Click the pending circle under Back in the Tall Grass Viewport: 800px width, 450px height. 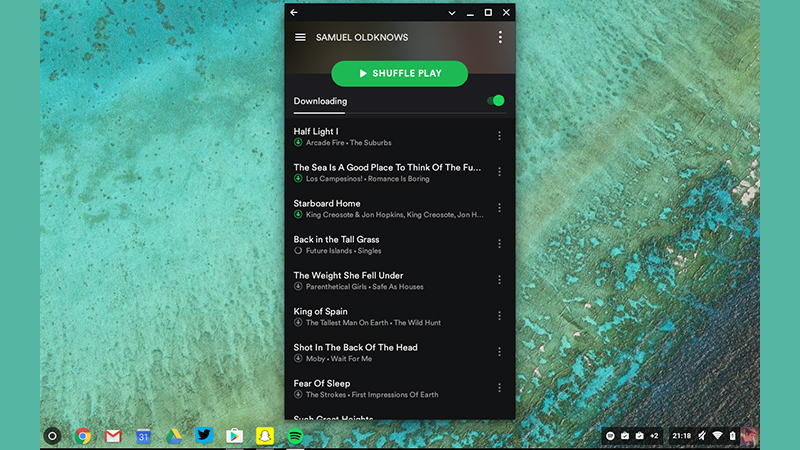[x=298, y=251]
